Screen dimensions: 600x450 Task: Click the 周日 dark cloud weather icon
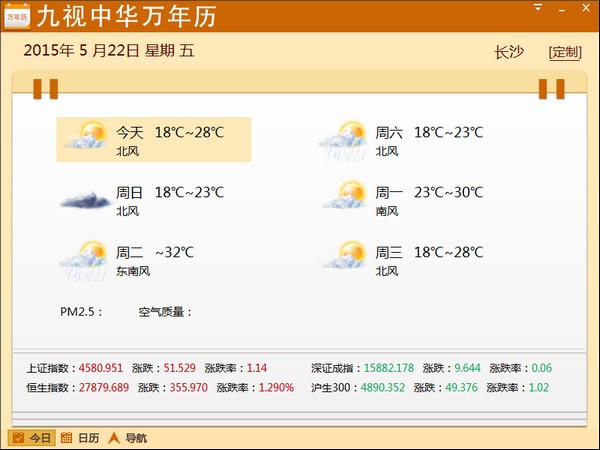pos(85,200)
